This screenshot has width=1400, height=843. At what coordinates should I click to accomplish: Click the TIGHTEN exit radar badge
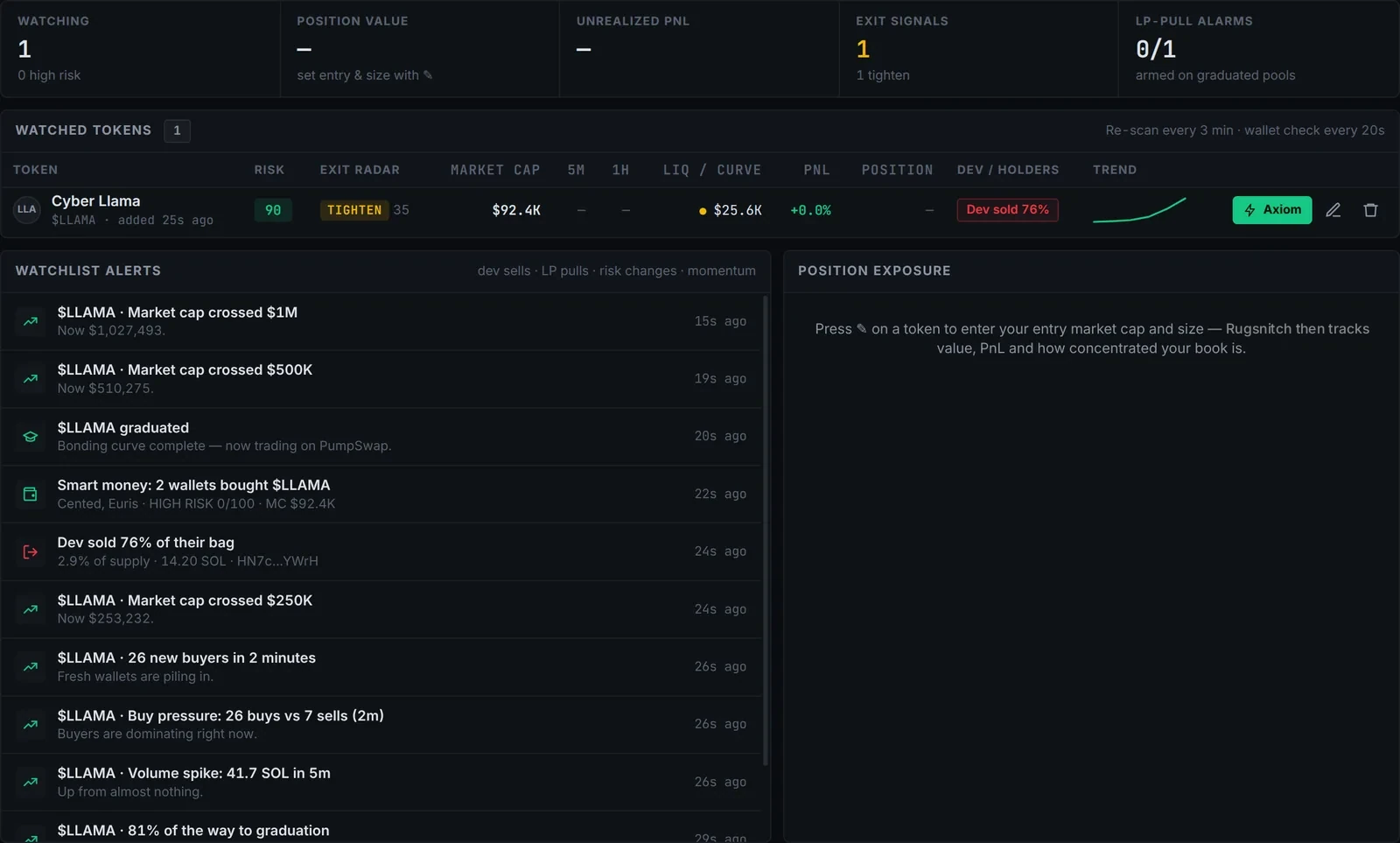click(x=354, y=210)
